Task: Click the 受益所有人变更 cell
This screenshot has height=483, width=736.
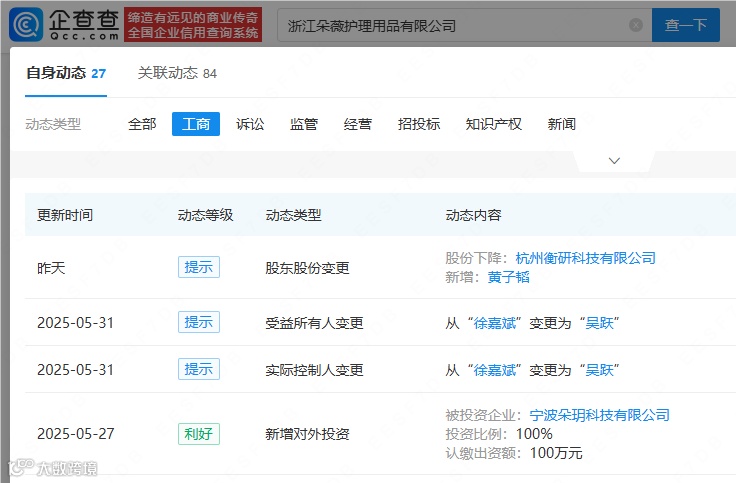Action: coord(314,323)
